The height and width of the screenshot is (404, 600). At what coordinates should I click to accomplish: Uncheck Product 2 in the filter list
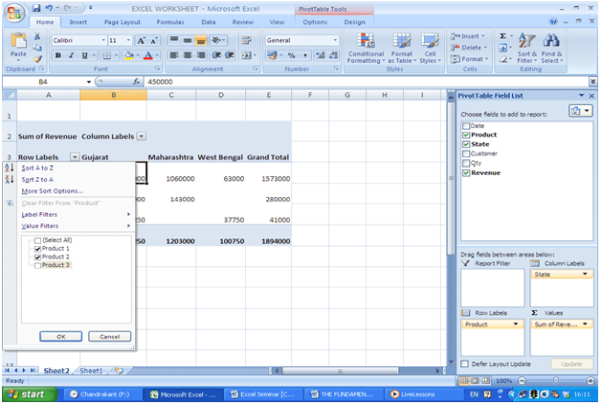[38, 257]
